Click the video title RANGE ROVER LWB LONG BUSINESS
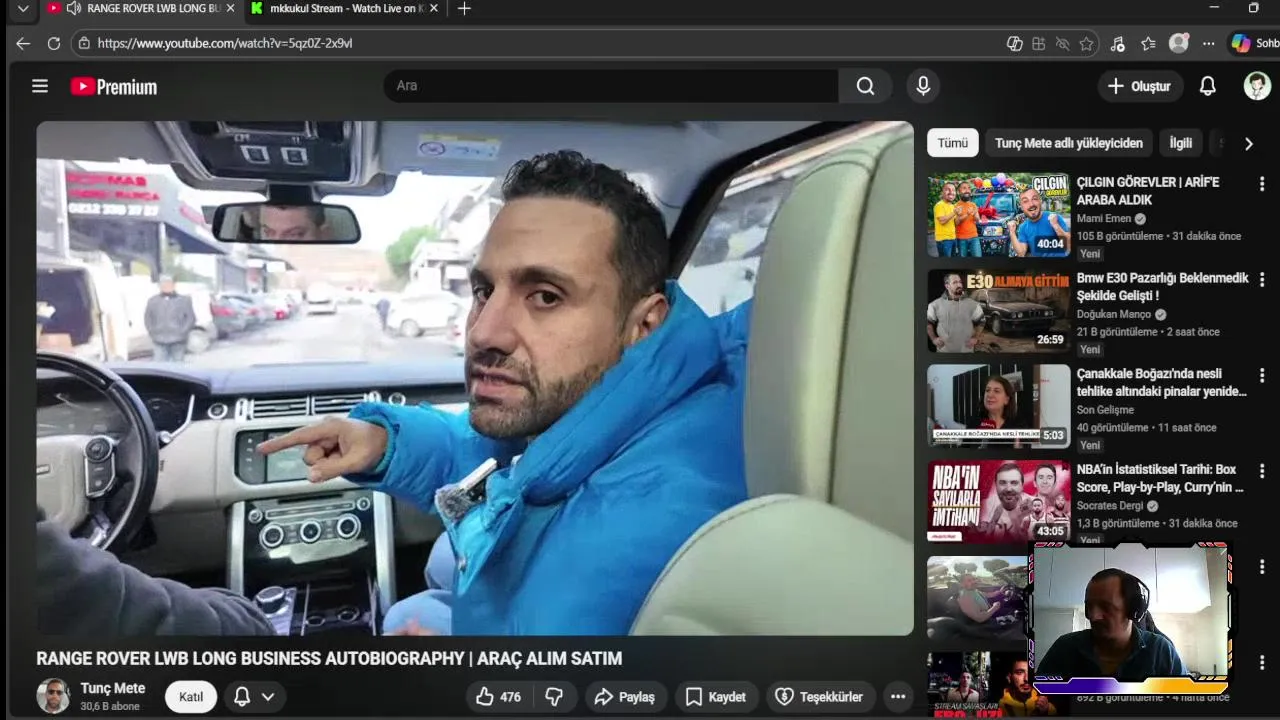The width and height of the screenshot is (1280, 720). coord(329,658)
